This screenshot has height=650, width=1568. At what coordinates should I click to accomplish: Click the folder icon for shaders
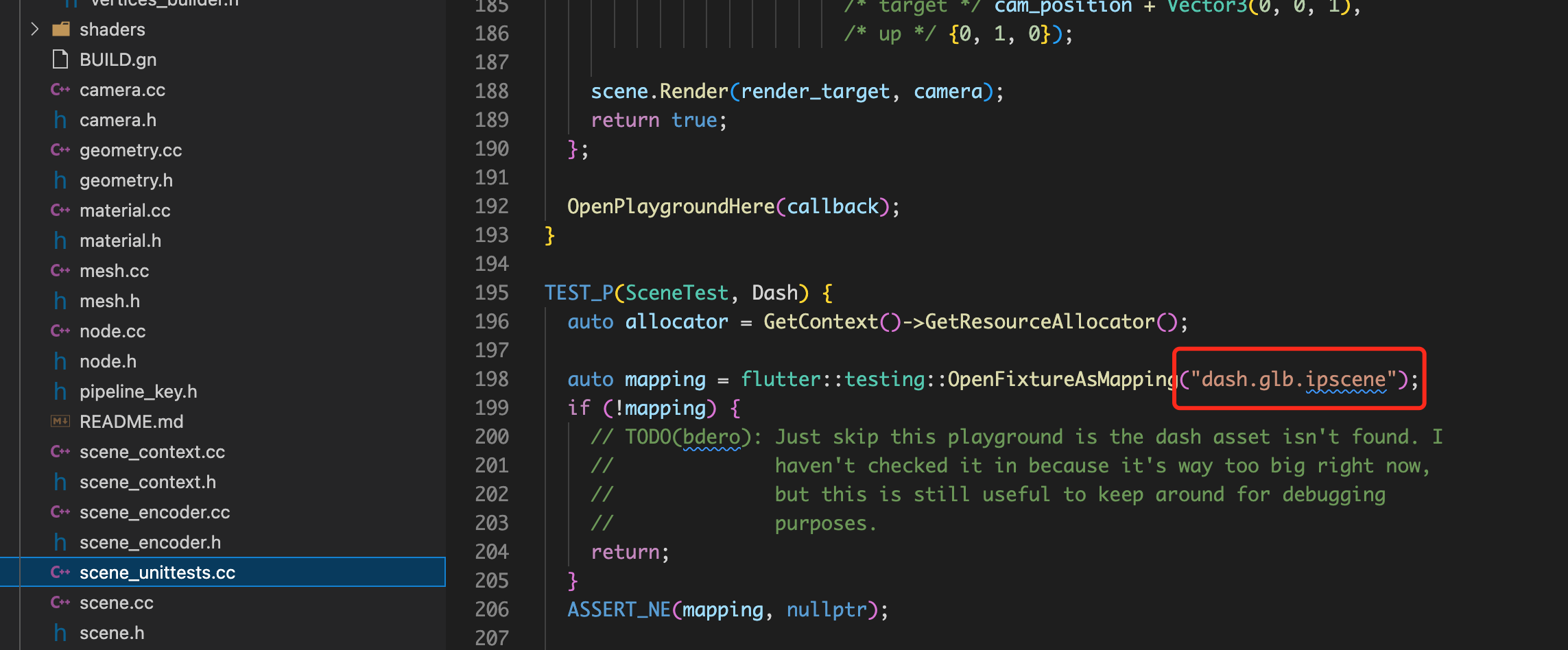pyautogui.click(x=60, y=29)
